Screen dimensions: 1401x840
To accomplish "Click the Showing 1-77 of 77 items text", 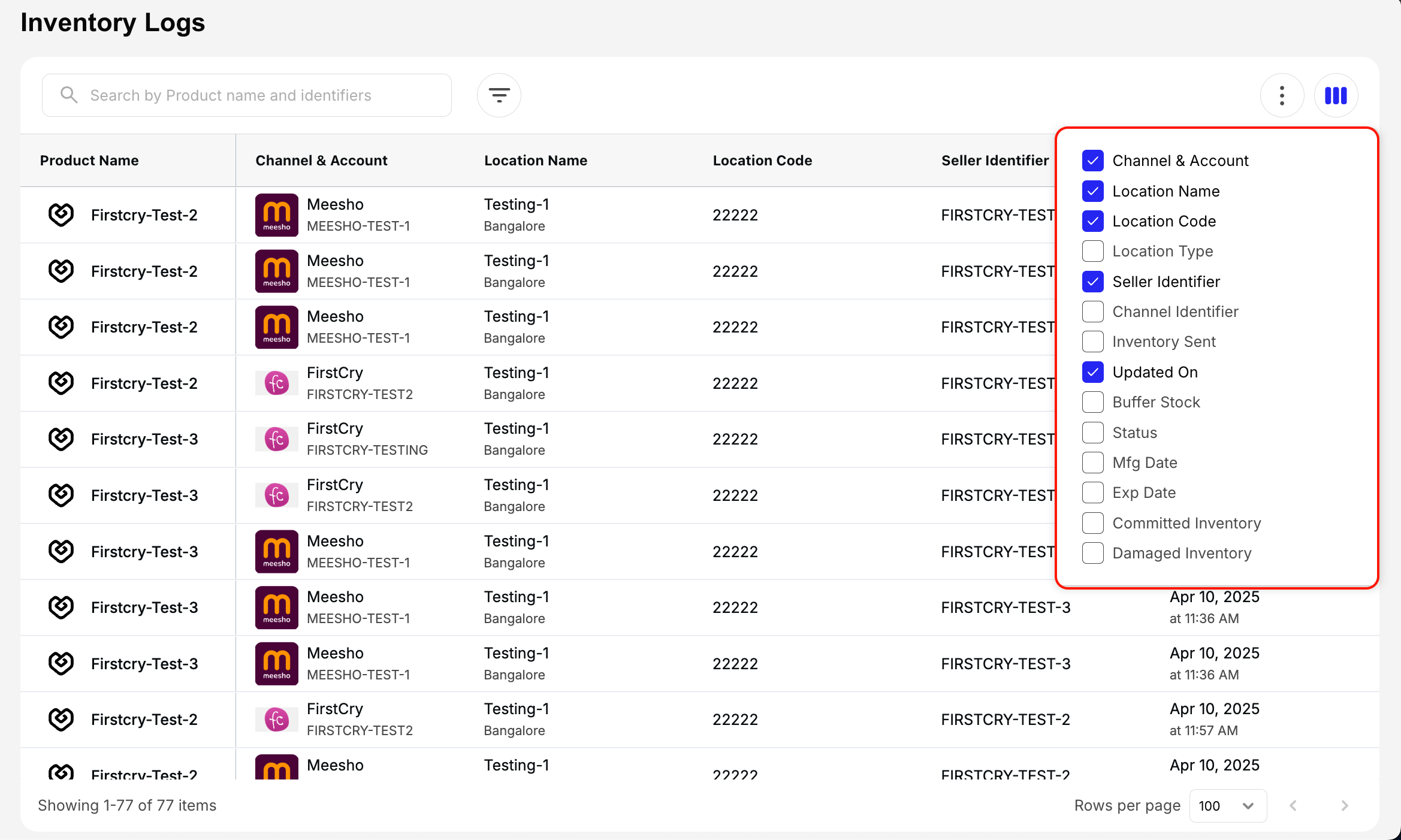I will (x=127, y=806).
